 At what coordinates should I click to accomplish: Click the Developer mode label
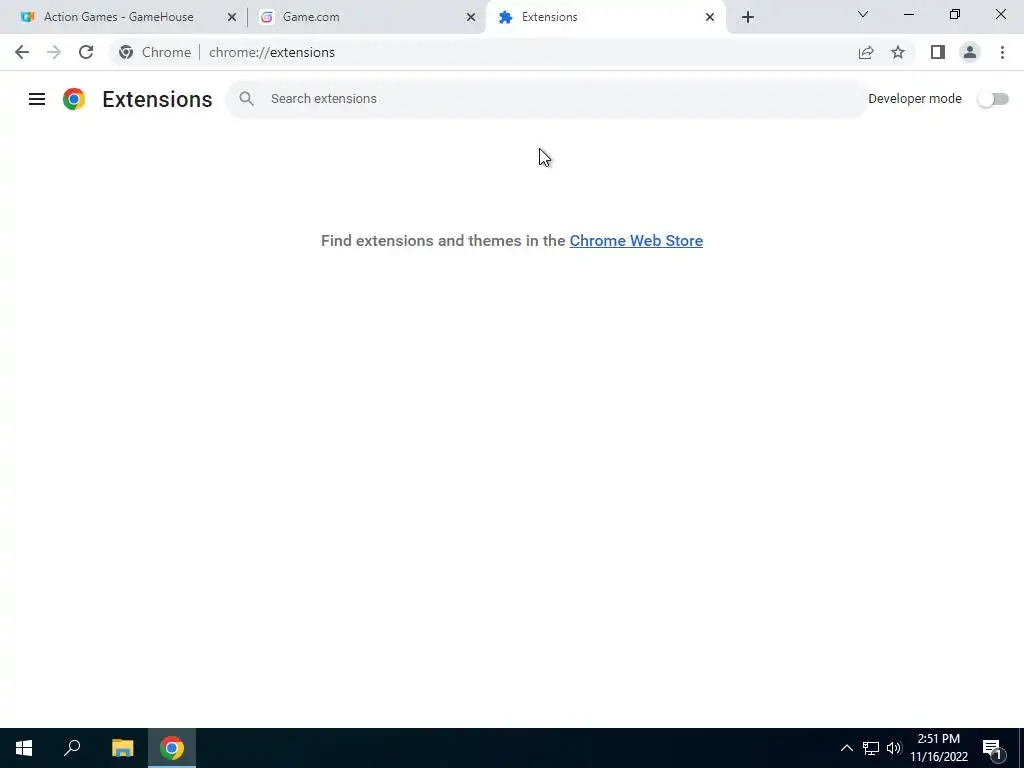(x=915, y=99)
